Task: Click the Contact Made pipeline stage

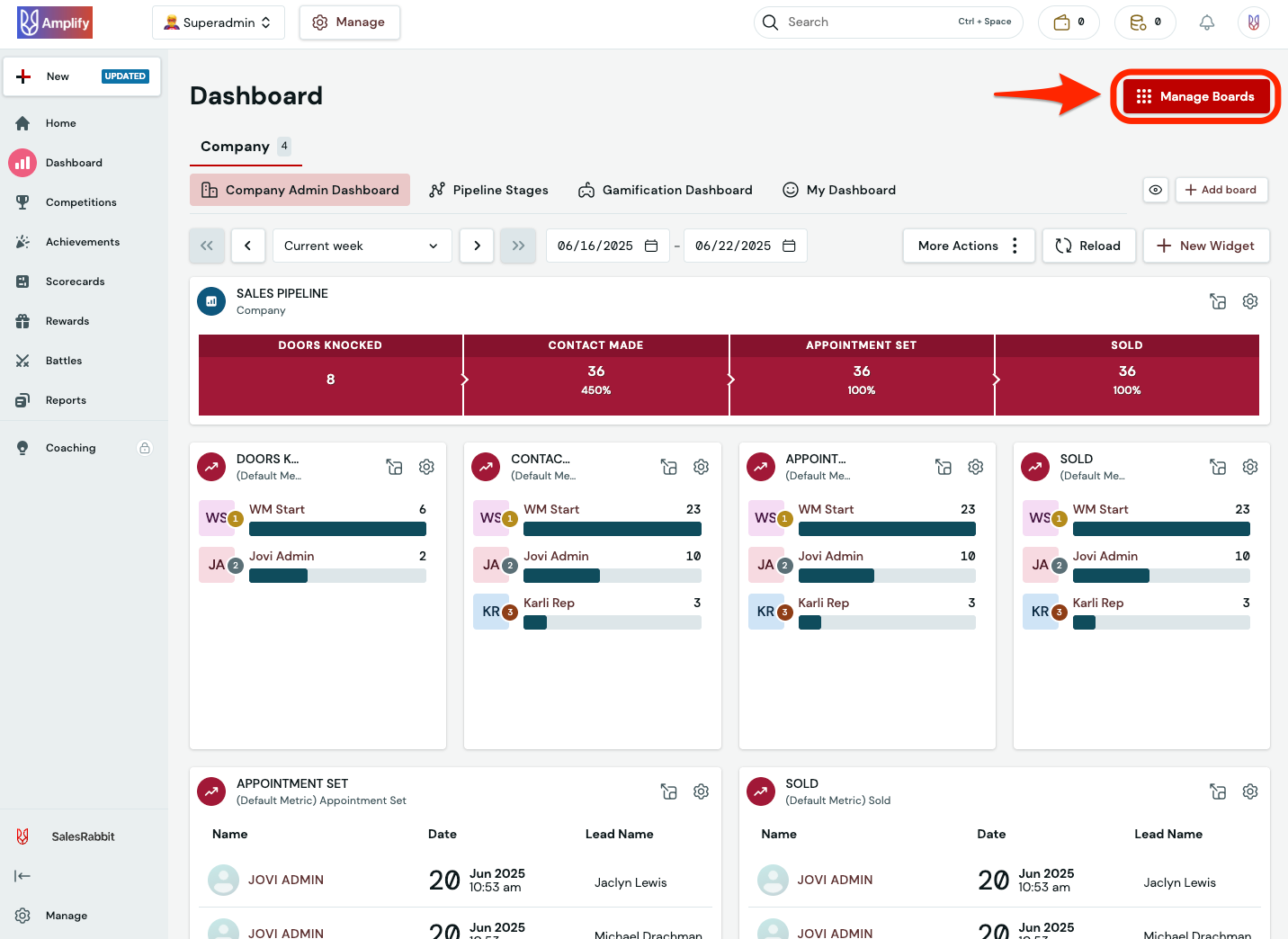Action: click(x=595, y=375)
